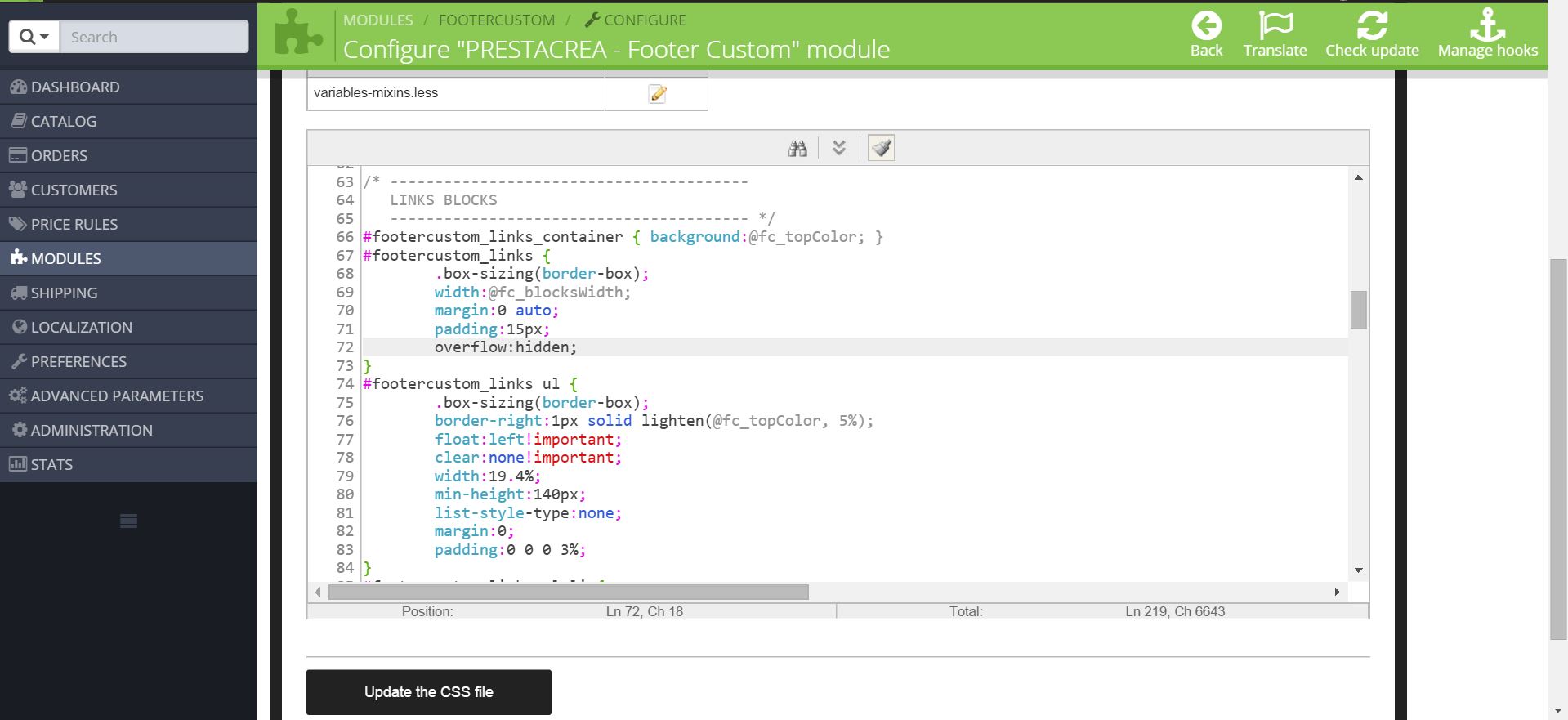Viewport: 1568px width, 720px height.
Task: Click the Check update refresh button
Action: [x=1372, y=34]
